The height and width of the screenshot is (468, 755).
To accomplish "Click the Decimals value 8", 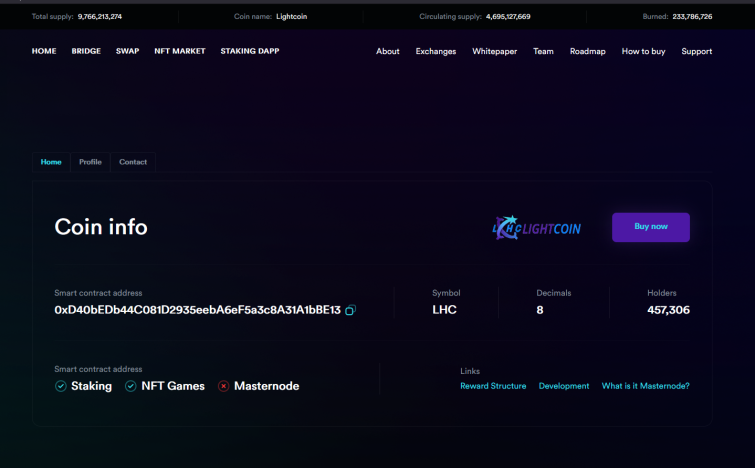I will click(x=540, y=310).
